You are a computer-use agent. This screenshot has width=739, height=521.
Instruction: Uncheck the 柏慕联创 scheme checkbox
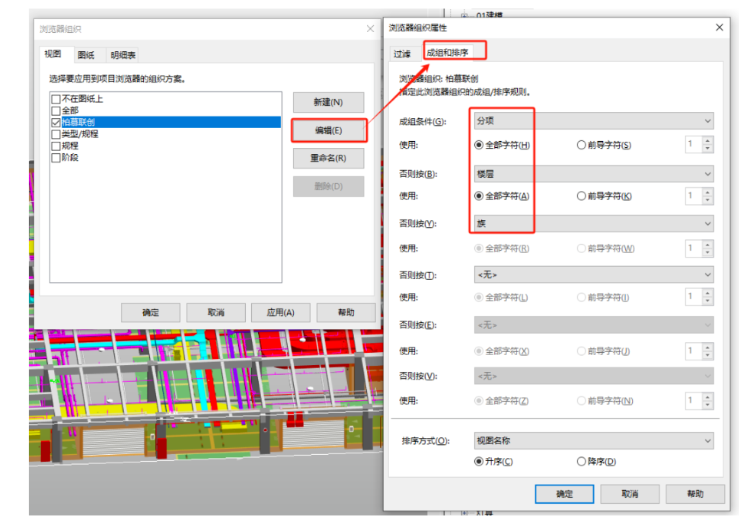(x=56, y=122)
